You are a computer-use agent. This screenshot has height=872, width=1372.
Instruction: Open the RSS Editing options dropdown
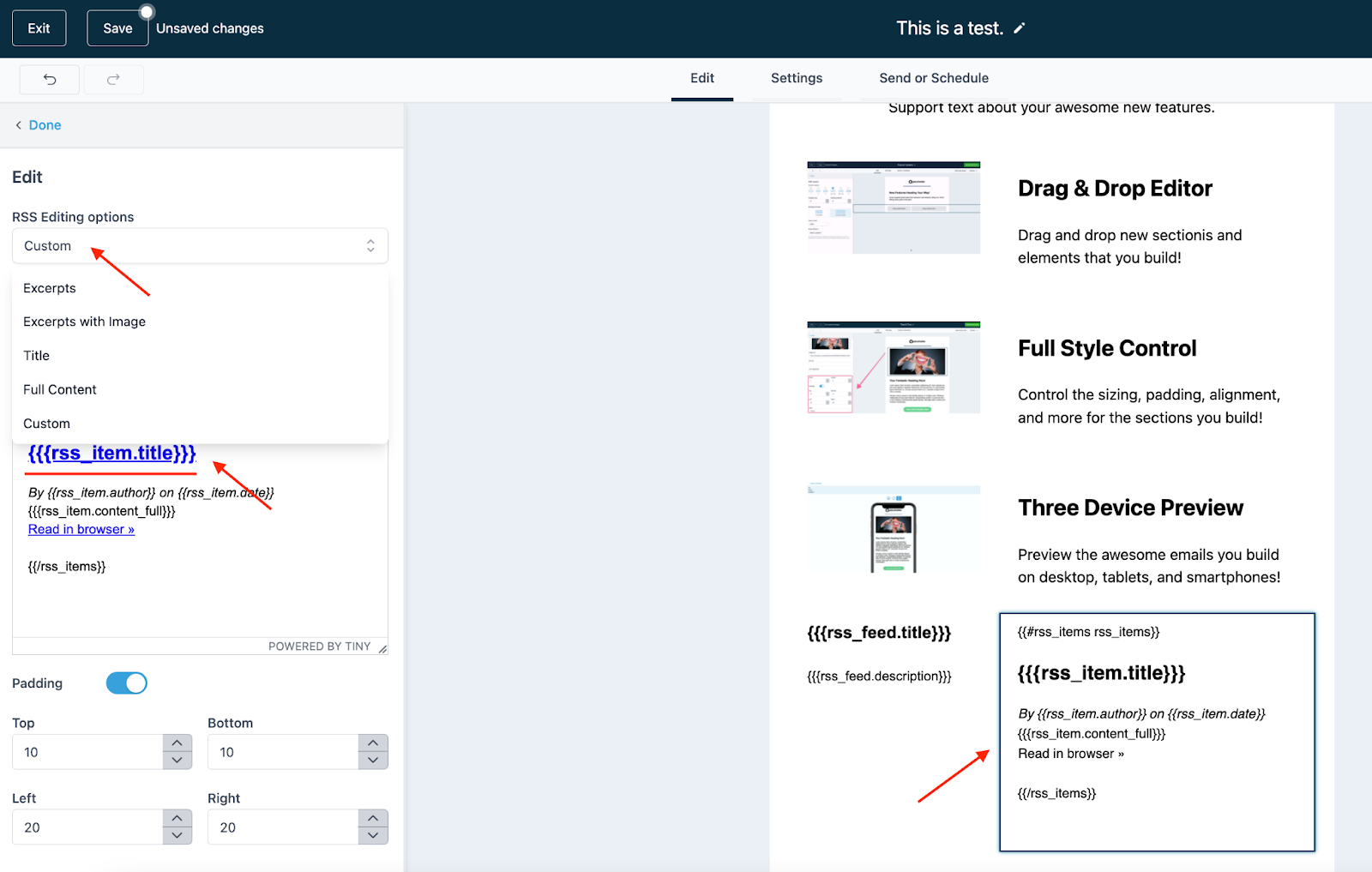(x=200, y=246)
